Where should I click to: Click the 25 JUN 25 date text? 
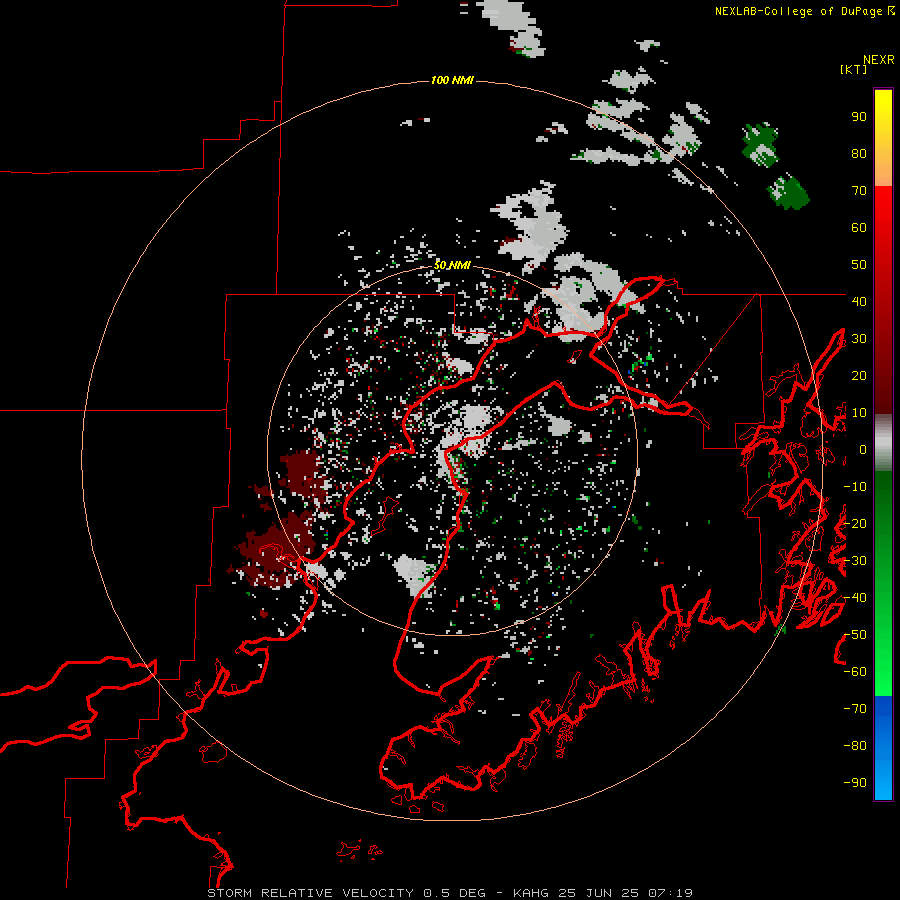(598, 893)
